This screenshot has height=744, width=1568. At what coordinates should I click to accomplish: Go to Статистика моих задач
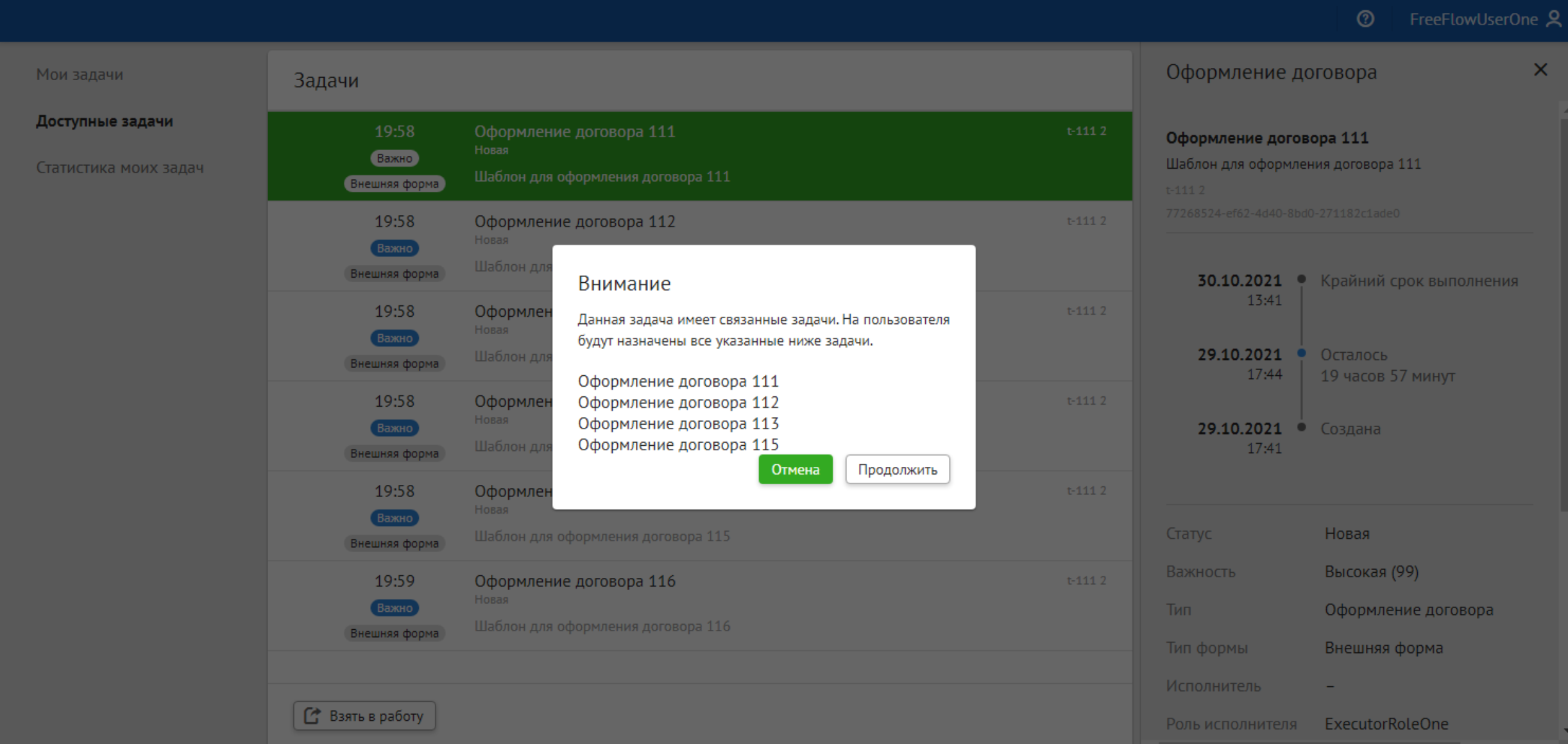120,167
